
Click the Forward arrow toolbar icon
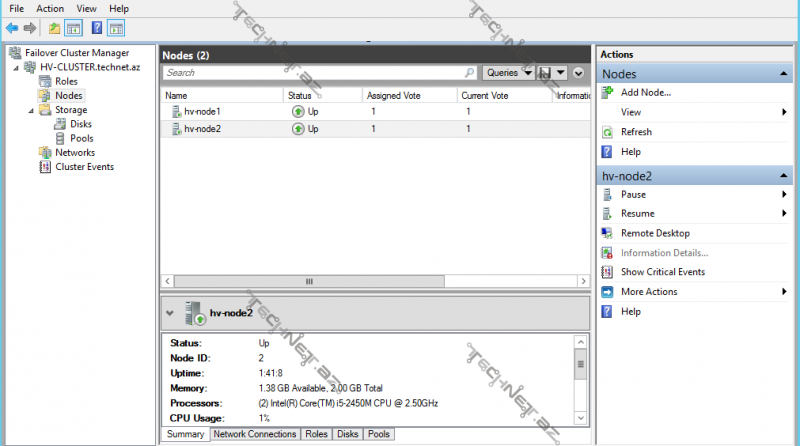(30, 28)
